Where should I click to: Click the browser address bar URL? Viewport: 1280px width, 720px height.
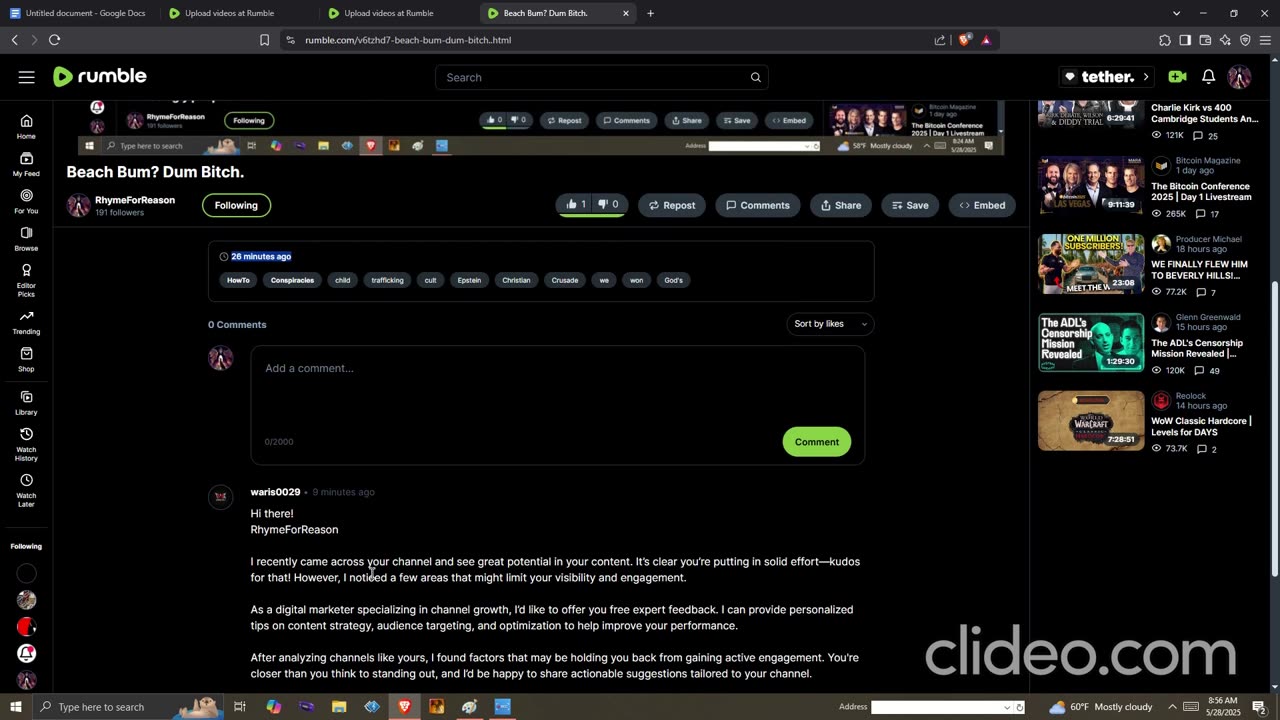(x=408, y=40)
